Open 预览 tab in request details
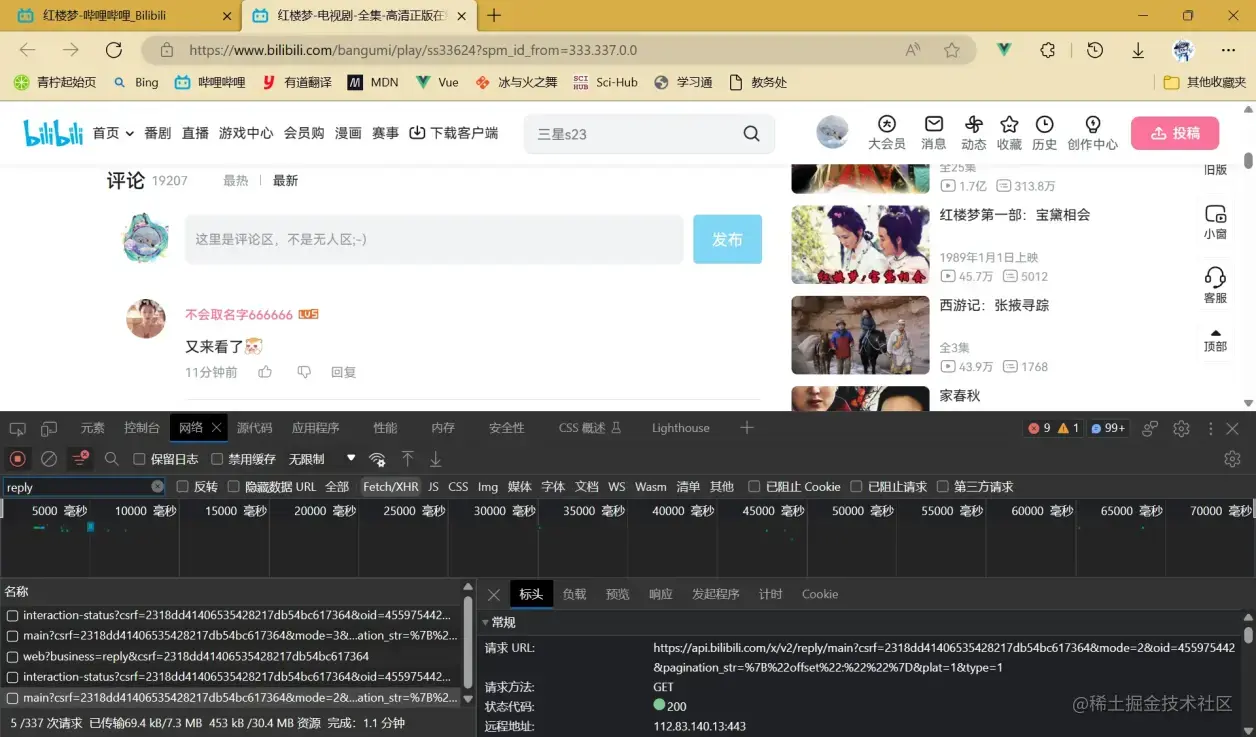The height and width of the screenshot is (737, 1256). (617, 594)
